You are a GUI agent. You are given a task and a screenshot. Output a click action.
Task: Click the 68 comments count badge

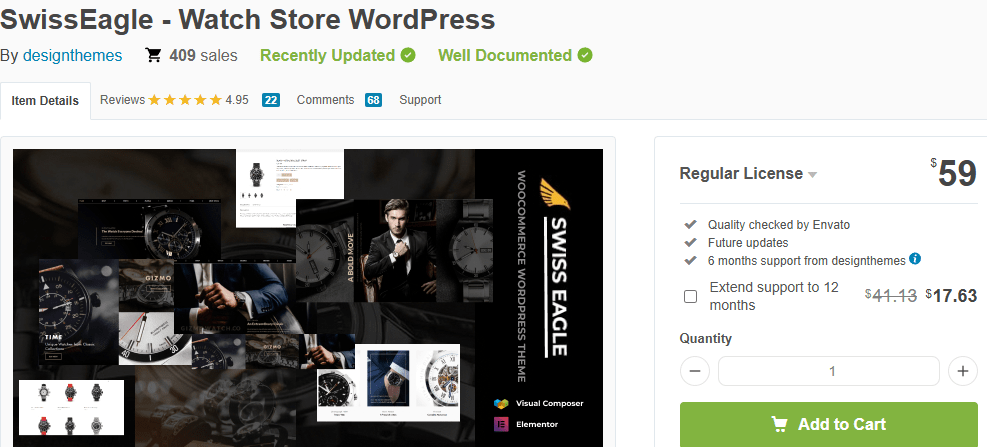click(373, 100)
